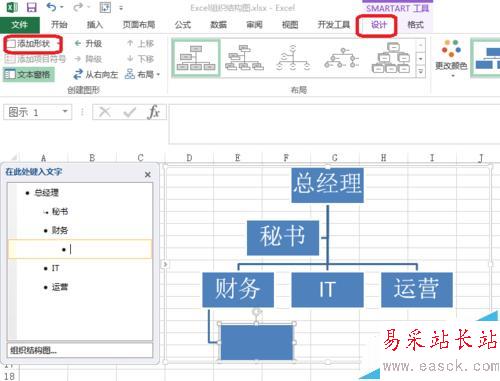Select the first SmartArt style thumbnail
Screen dimensions: 500x381
pos(486,58)
